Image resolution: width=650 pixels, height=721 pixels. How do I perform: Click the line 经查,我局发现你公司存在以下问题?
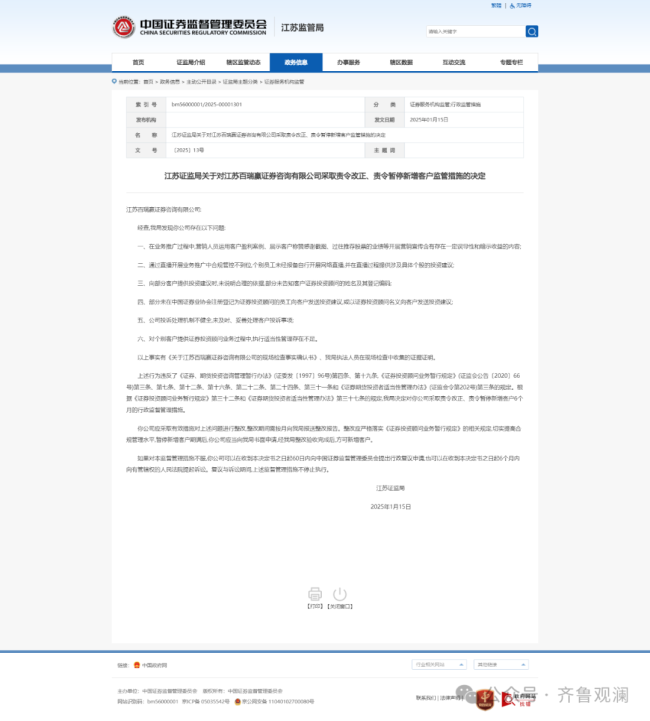tap(182, 228)
